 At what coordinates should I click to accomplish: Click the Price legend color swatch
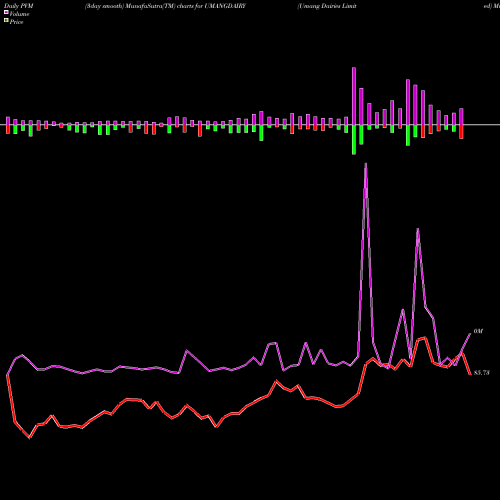[6, 21]
